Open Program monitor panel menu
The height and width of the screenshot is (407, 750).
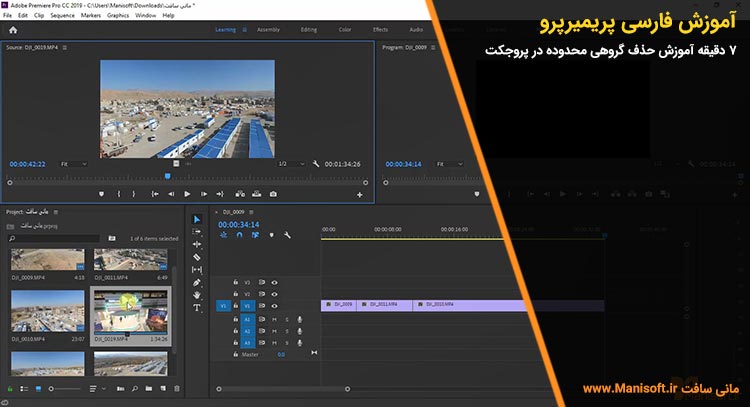433,47
